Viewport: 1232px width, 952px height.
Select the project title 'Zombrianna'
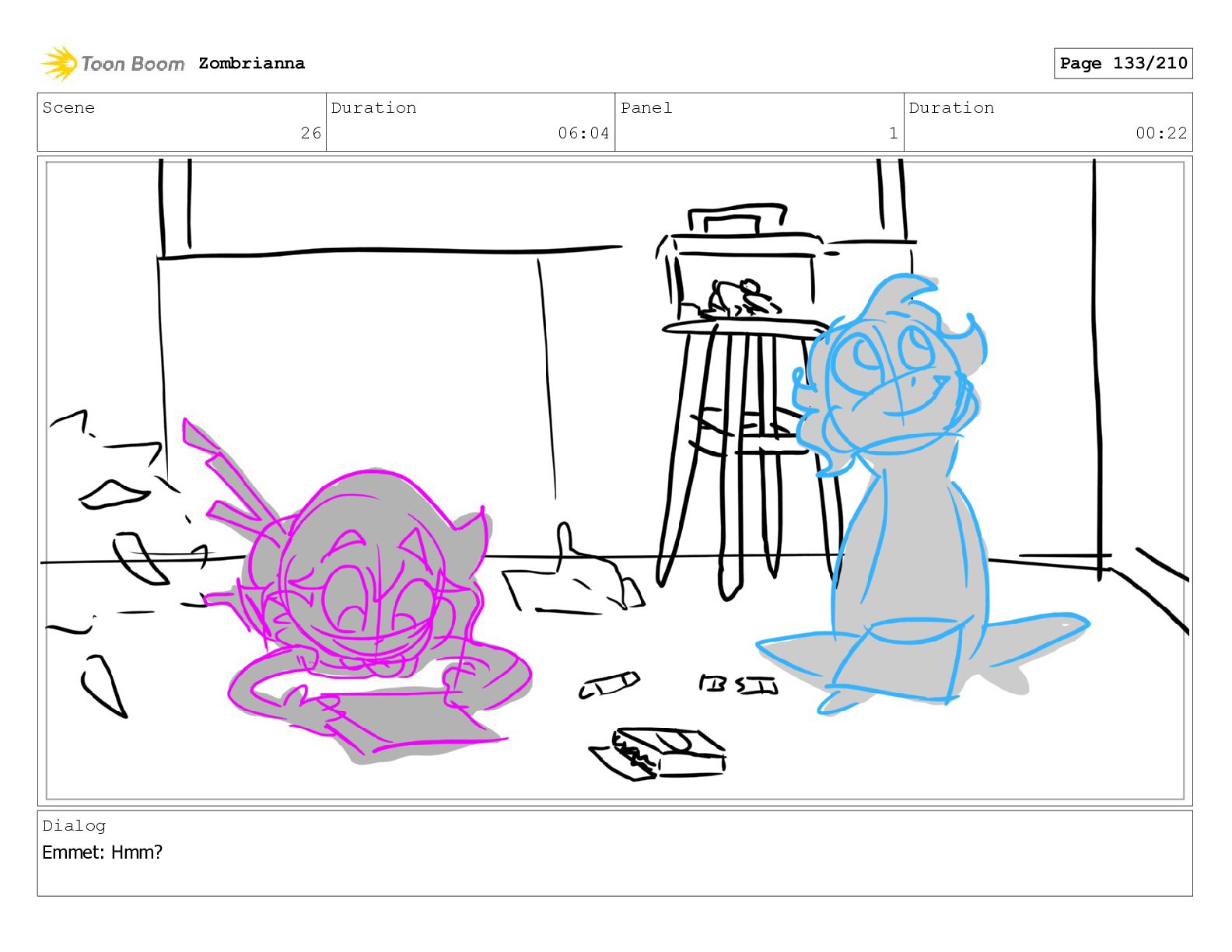coord(251,63)
